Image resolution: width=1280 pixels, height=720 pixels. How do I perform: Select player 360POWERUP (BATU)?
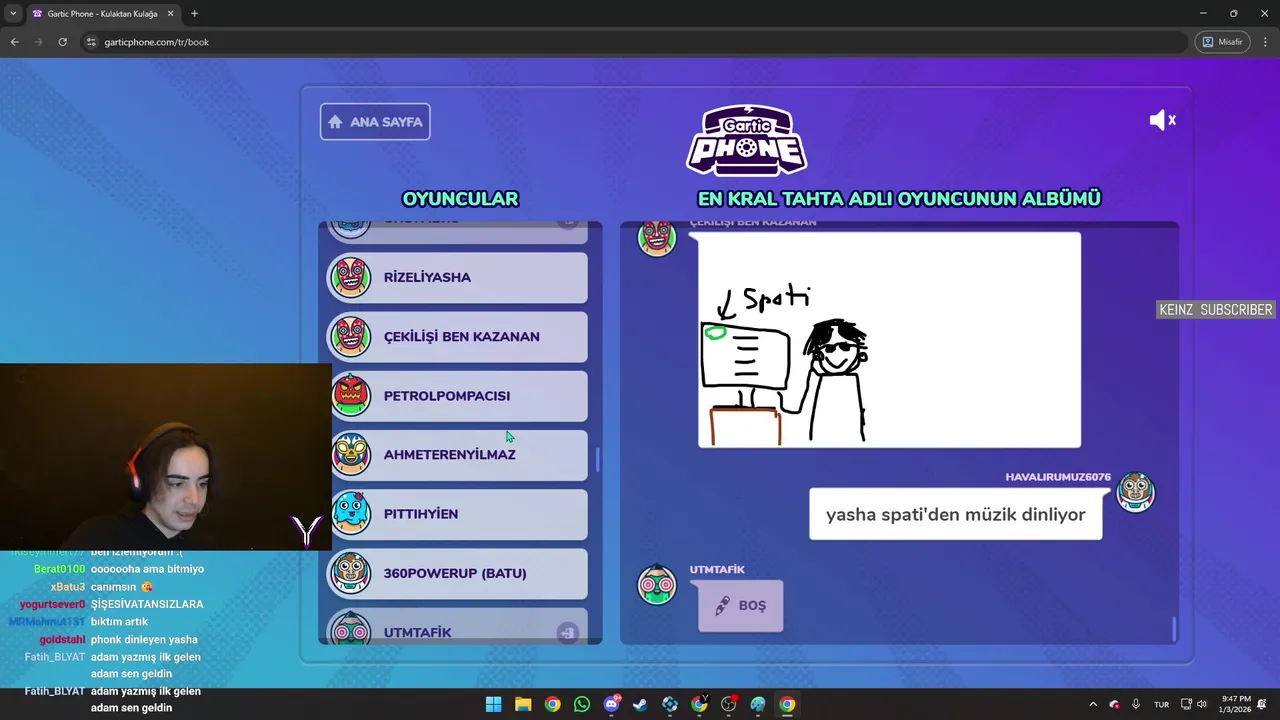tap(459, 573)
